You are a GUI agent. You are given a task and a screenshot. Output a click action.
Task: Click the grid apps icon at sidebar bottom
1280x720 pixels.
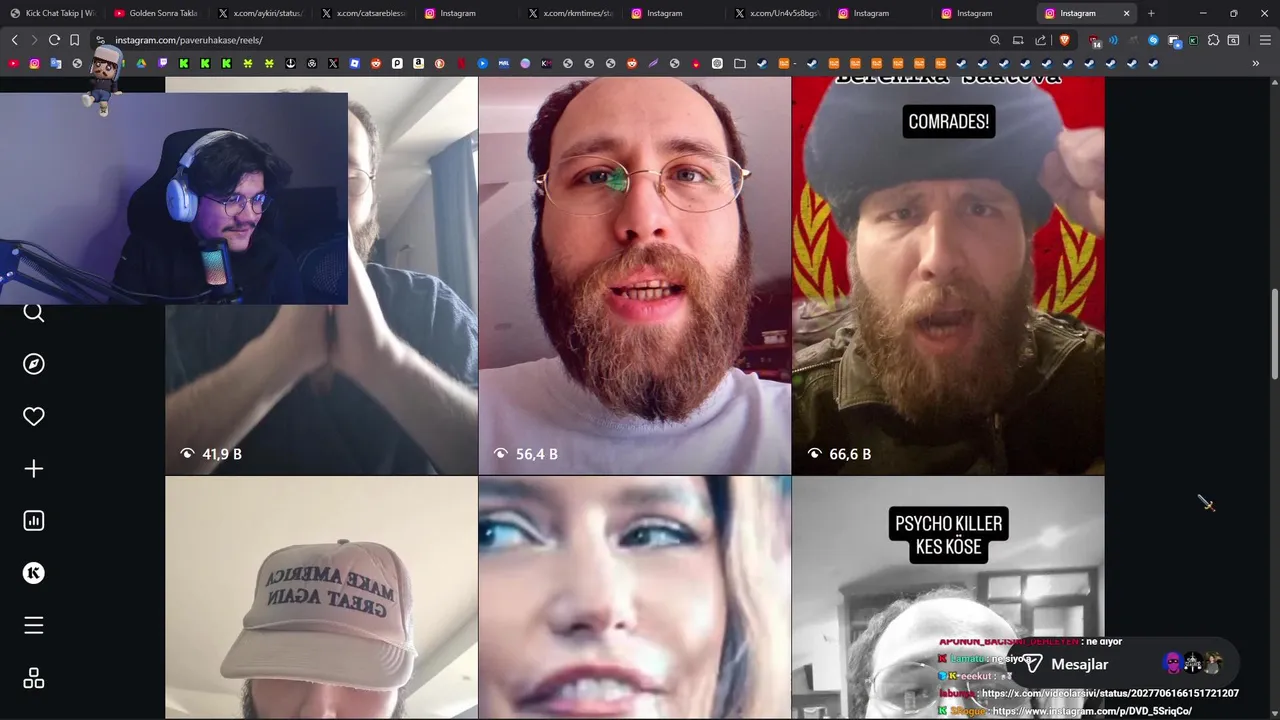(33, 678)
